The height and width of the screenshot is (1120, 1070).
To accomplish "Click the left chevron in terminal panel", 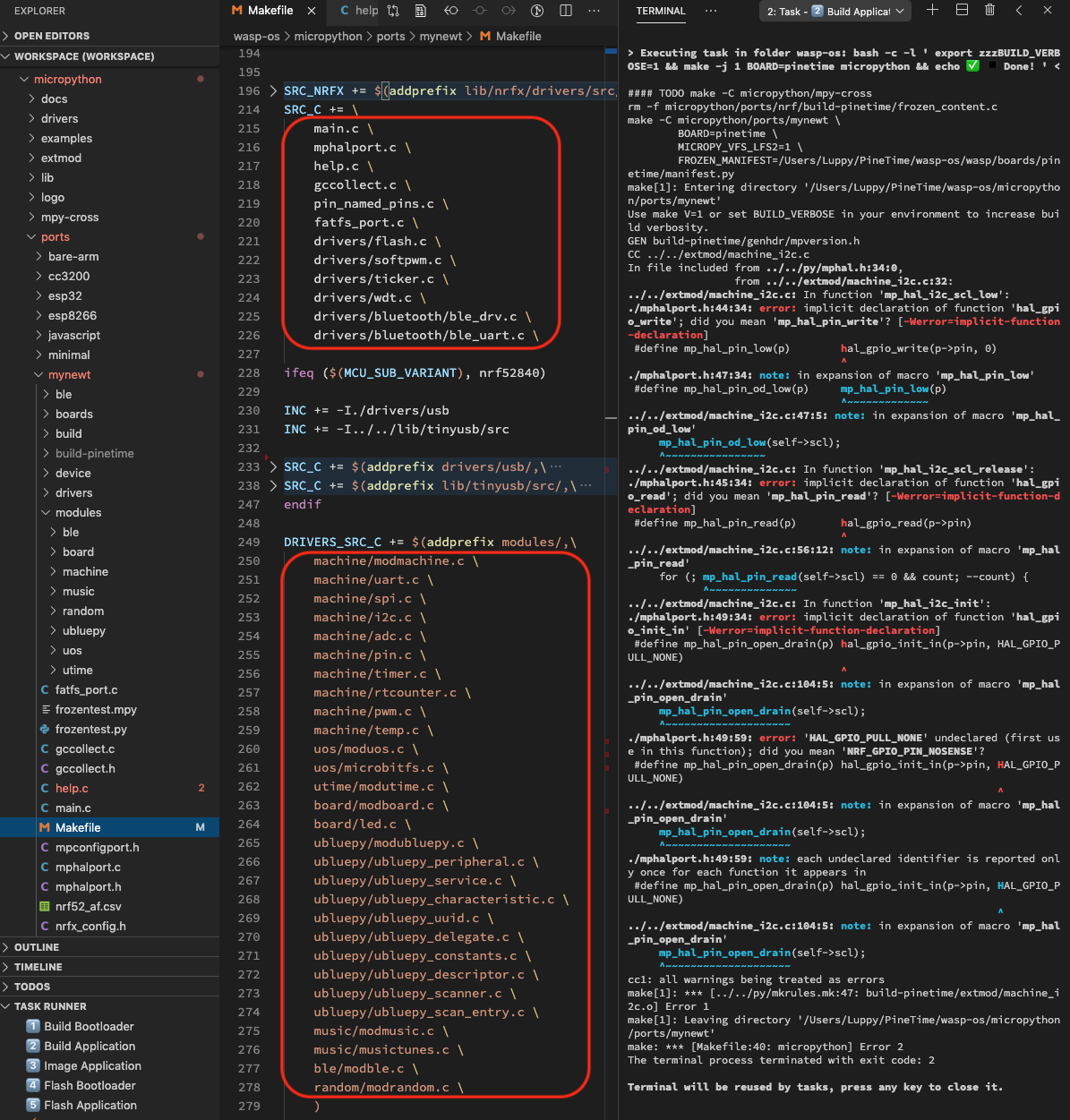I will 1019,11.
